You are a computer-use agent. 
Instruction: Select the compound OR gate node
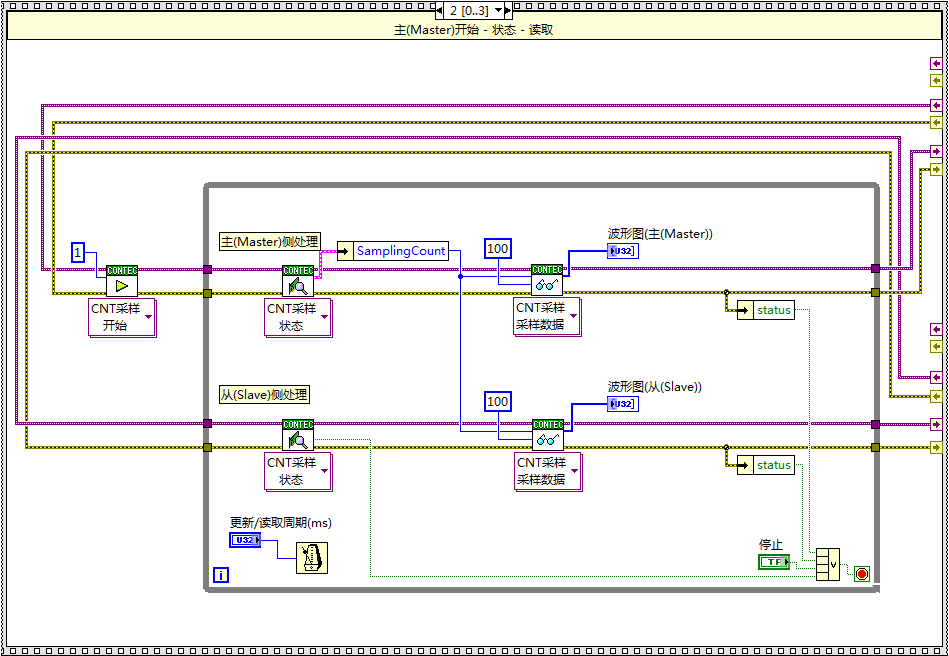click(827, 564)
